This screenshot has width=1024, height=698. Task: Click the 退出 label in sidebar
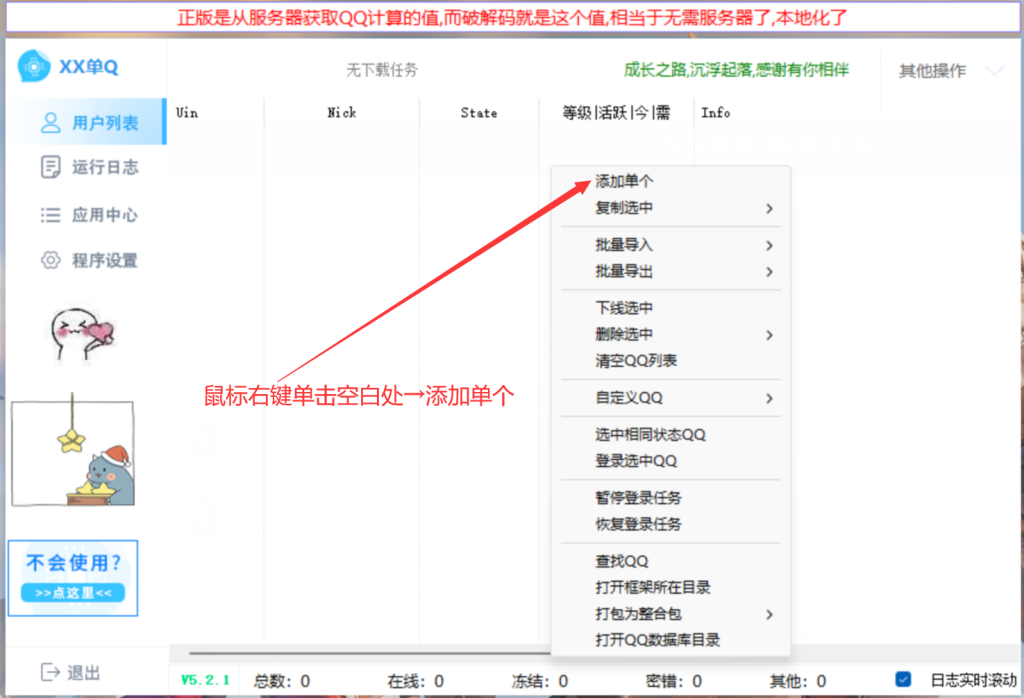(x=84, y=673)
